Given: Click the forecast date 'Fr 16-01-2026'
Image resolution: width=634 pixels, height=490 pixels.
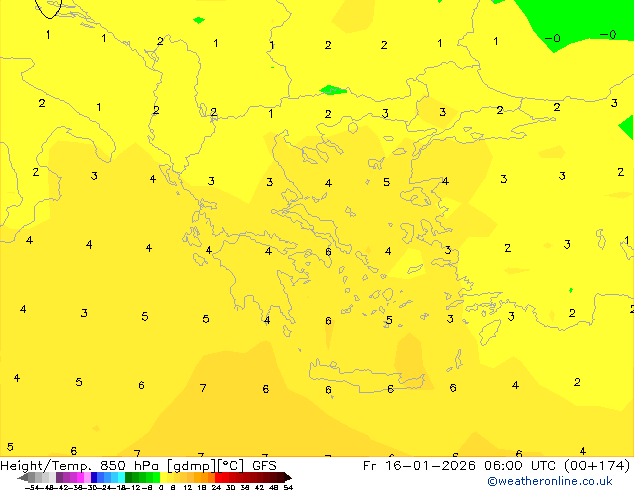Looking at the screenshot, I should pos(419,466).
